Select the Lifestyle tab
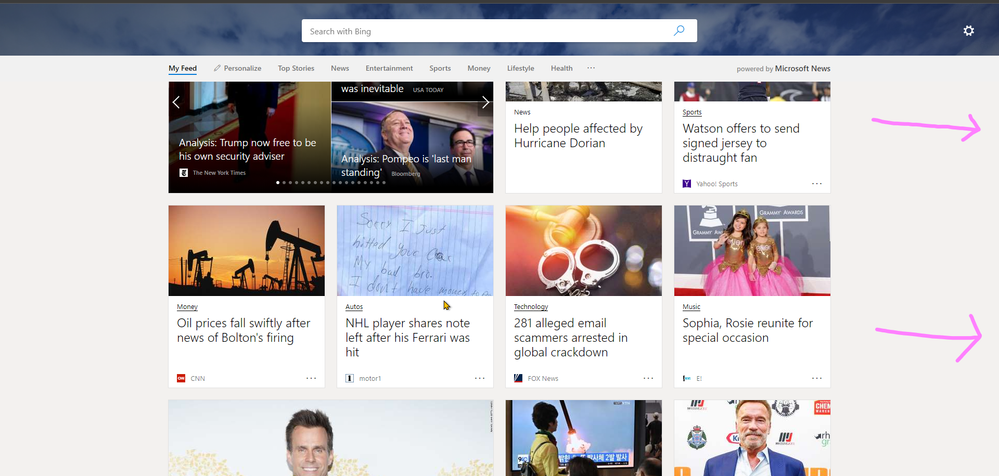The height and width of the screenshot is (476, 999). pyautogui.click(x=521, y=68)
